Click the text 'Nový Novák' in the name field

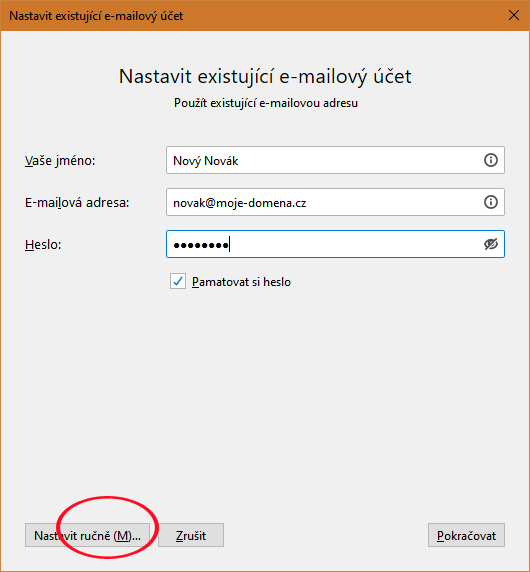tap(205, 161)
